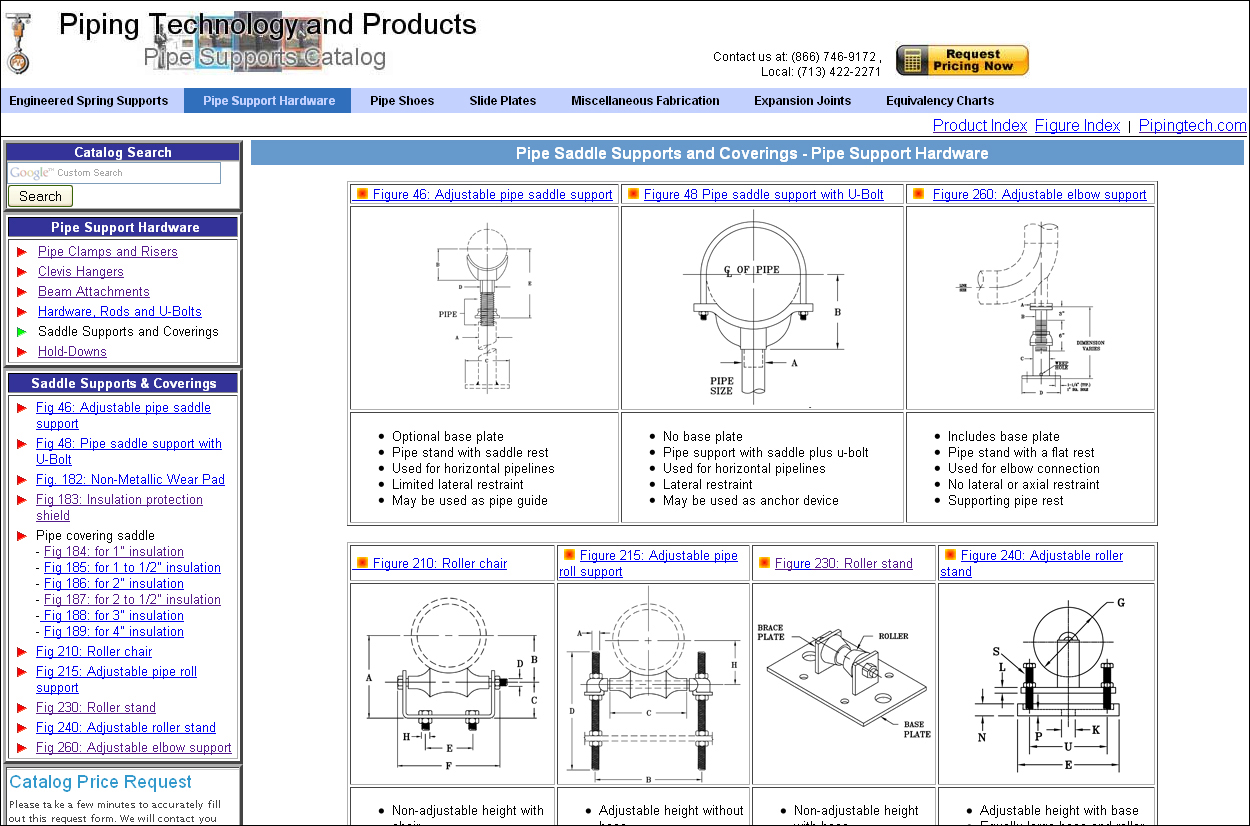1250x826 pixels.
Task: Click the Google Custom Search input field
Action: [114, 173]
